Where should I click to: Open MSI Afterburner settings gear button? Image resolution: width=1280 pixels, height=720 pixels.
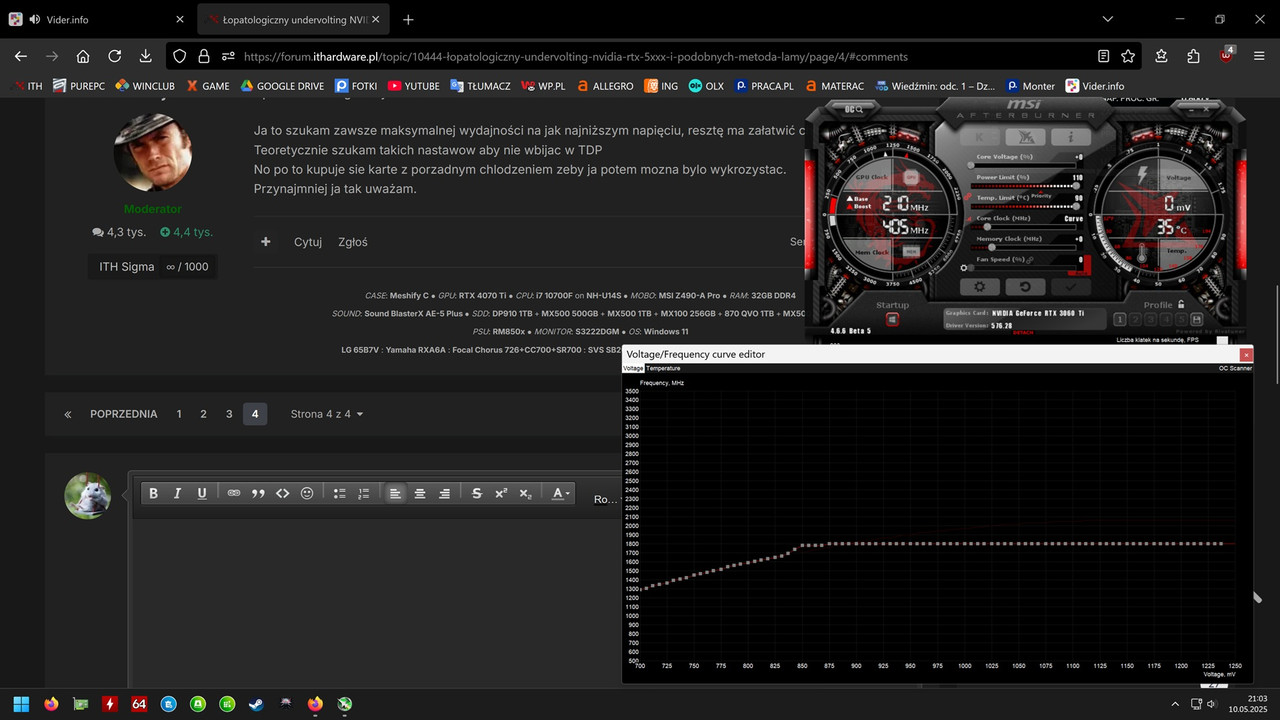pos(980,287)
